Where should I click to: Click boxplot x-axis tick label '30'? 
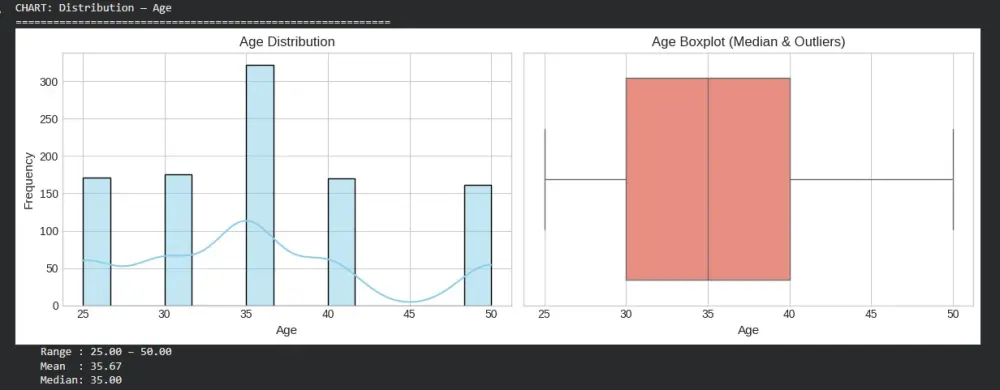[626, 314]
